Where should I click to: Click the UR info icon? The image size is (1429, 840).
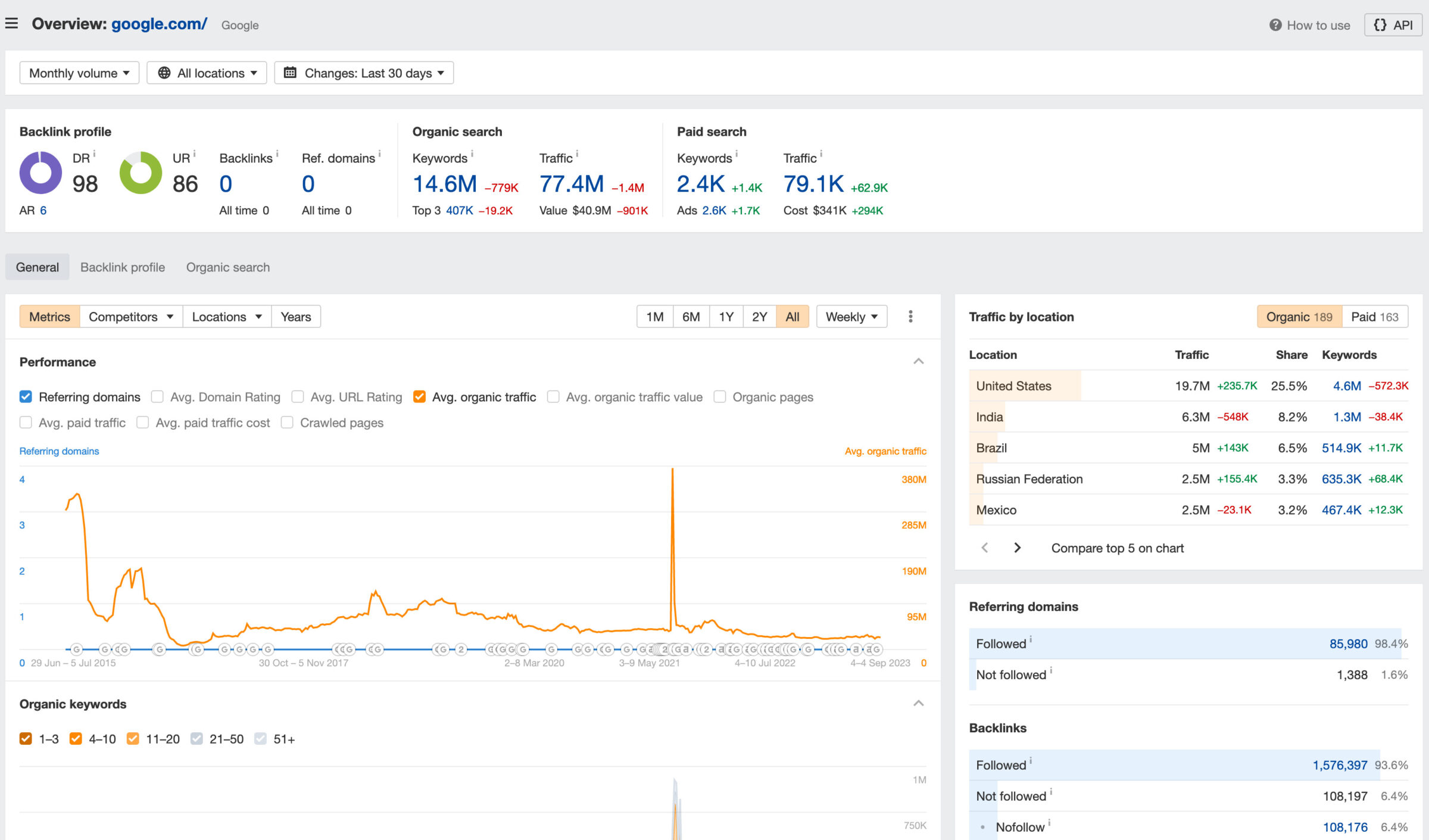(x=195, y=154)
